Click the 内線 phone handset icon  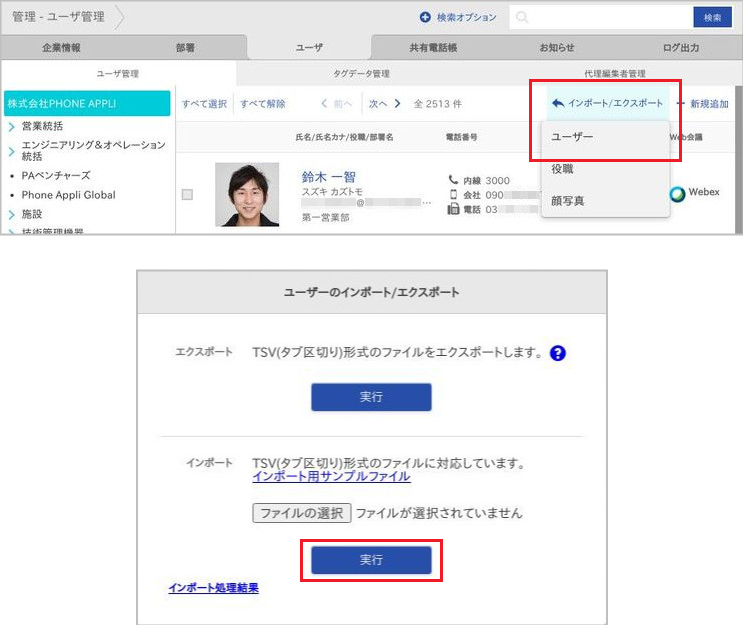click(x=453, y=180)
